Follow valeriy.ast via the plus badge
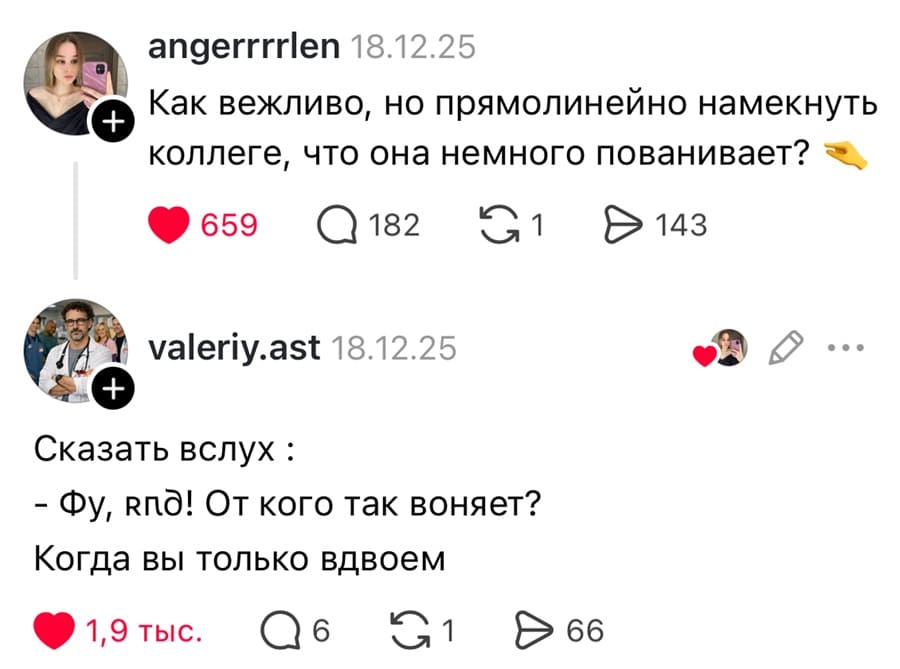The image size is (900, 669). coord(114,387)
